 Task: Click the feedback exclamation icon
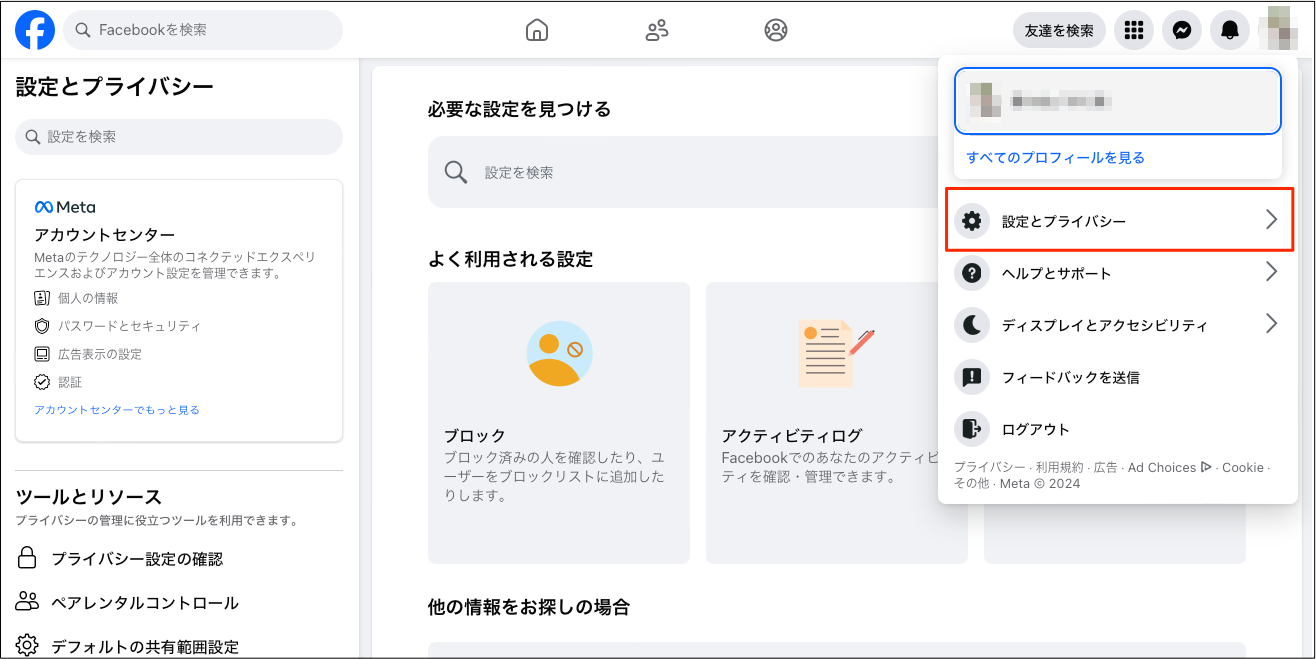click(x=971, y=377)
